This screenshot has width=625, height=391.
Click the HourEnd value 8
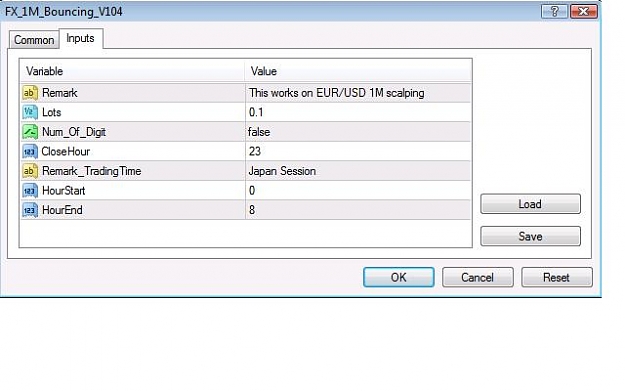pos(252,210)
